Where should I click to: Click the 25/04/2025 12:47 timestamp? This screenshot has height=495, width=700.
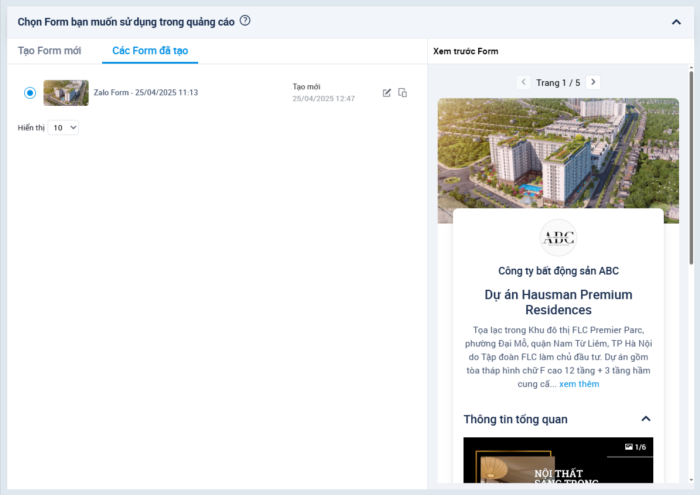(324, 99)
